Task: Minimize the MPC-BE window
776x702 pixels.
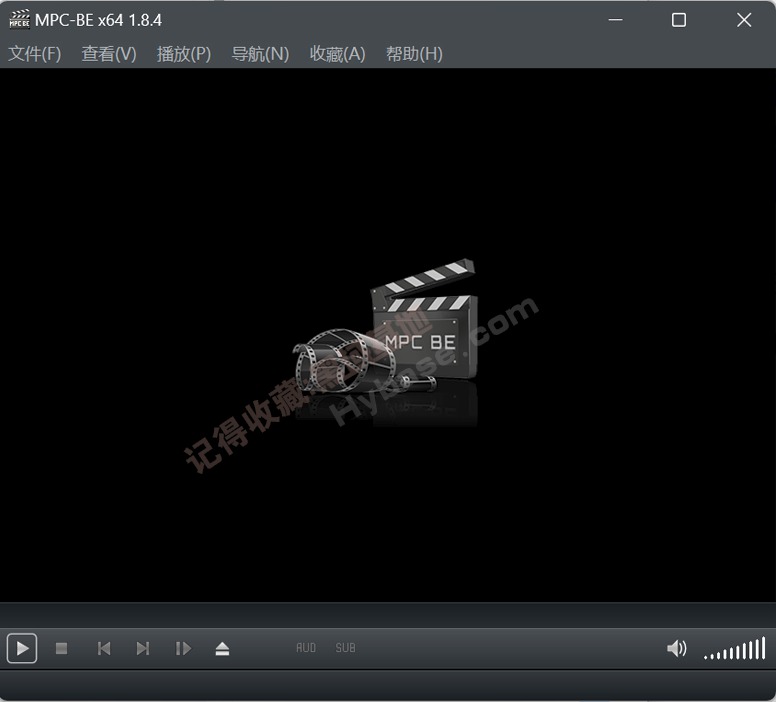Action: pyautogui.click(x=616, y=20)
